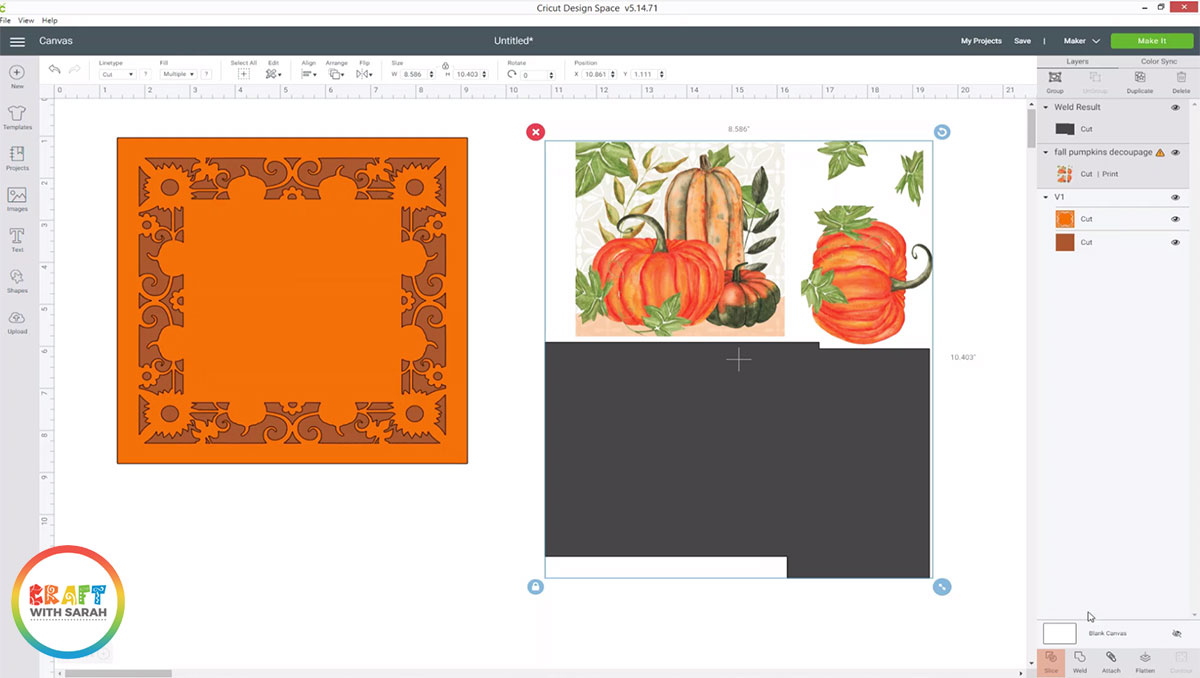Click the Flatten tool

1145,661
